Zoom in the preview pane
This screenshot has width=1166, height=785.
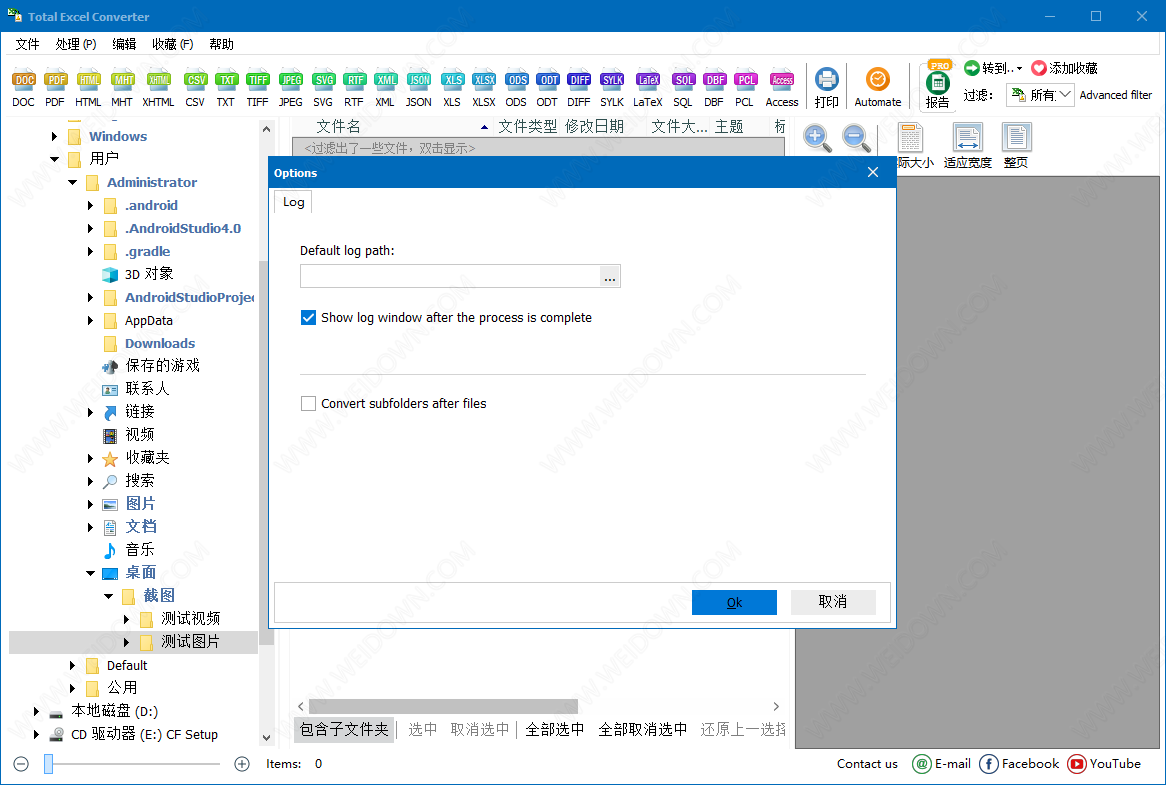(x=817, y=138)
